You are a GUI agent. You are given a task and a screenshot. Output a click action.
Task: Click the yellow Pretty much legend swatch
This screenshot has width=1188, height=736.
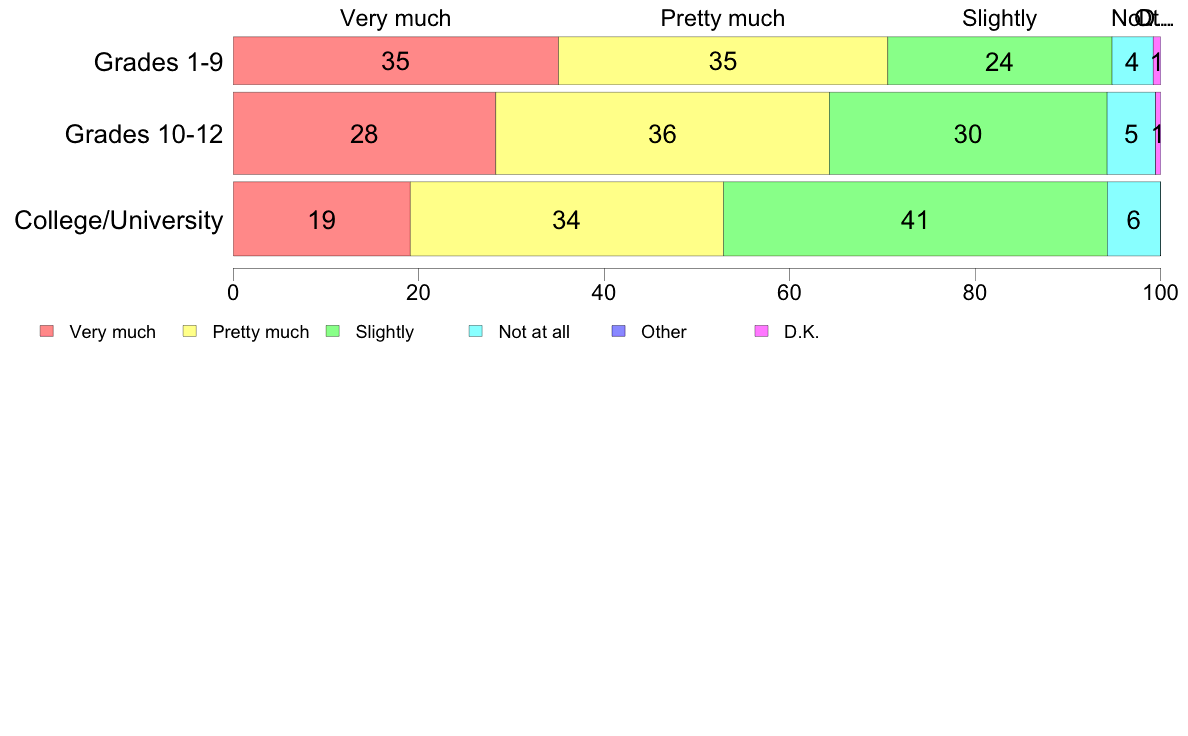pos(190,331)
